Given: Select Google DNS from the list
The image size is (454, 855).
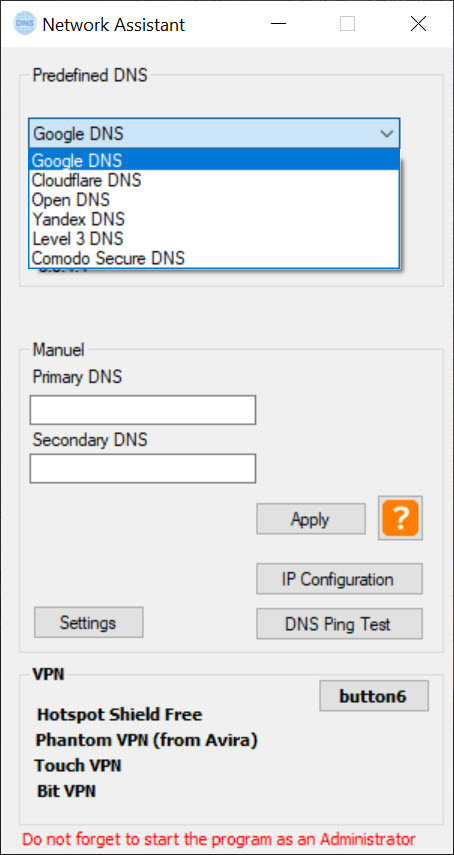Looking at the screenshot, I should tap(214, 161).
